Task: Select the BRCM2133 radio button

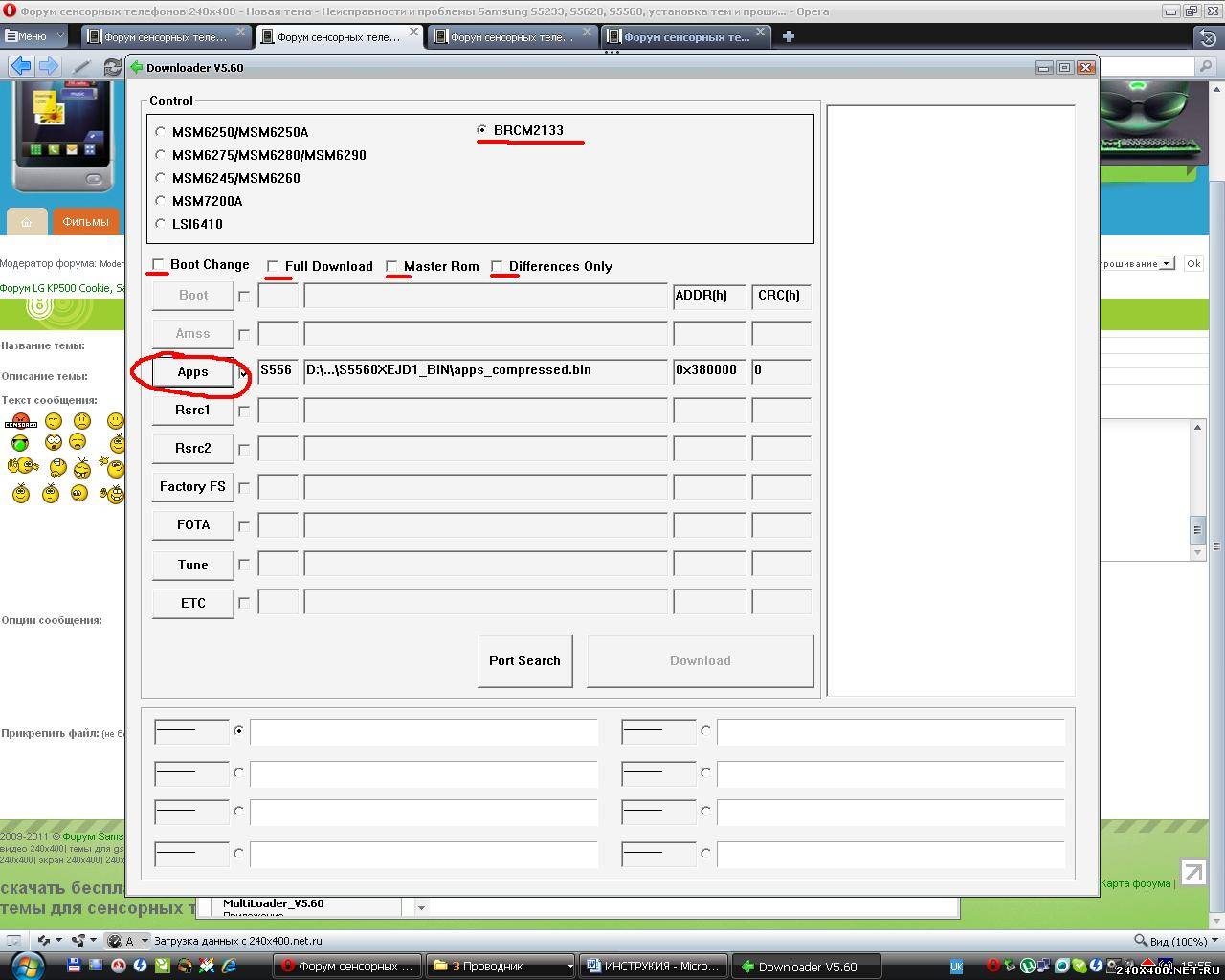Action: point(481,130)
